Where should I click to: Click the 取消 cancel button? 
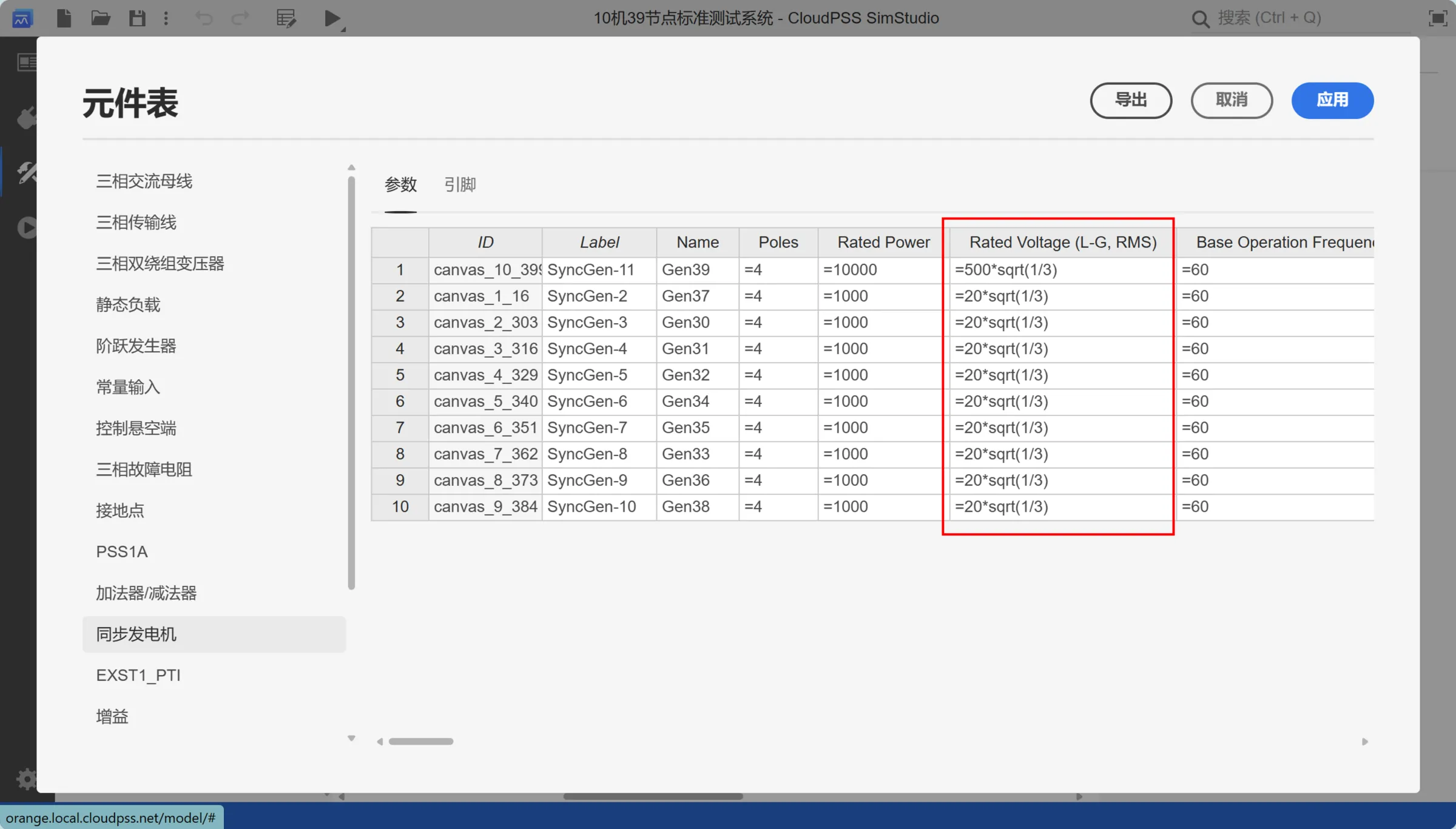point(1232,100)
